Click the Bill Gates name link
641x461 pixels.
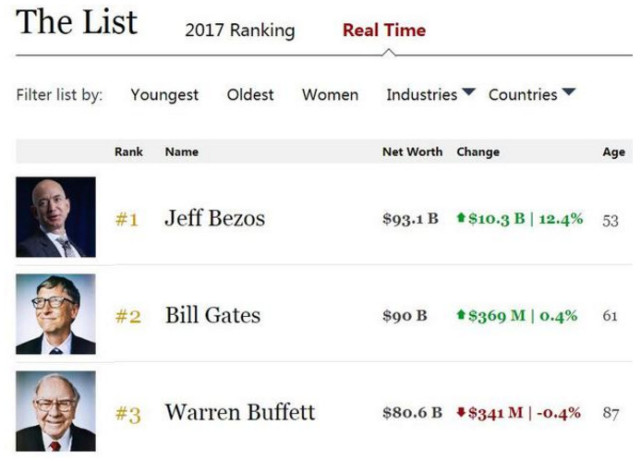coord(213,315)
